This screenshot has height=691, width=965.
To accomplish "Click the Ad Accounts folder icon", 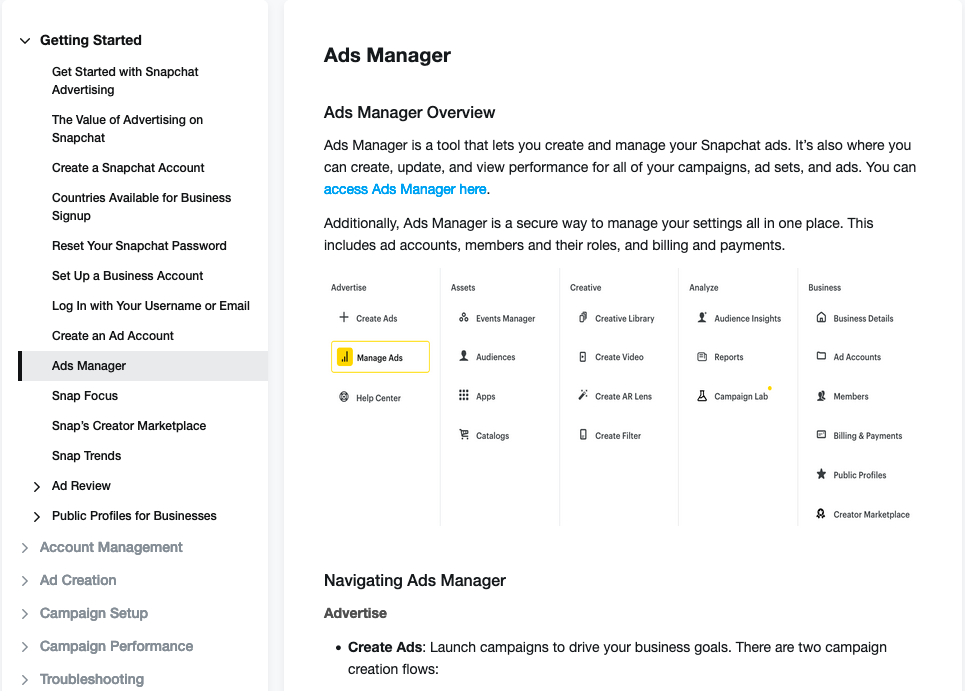I will pos(821,356).
